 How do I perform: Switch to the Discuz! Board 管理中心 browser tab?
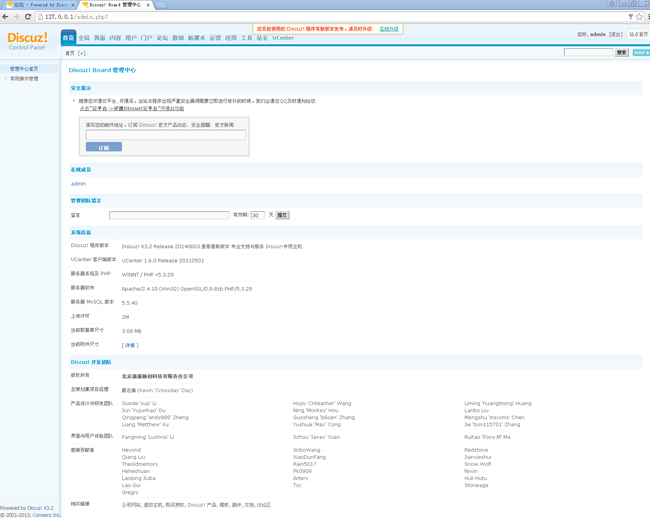point(114,5)
